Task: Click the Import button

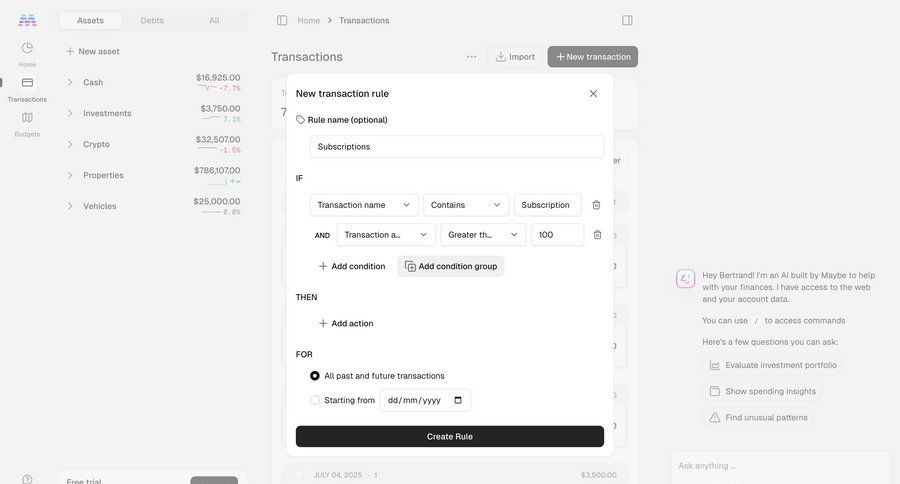Action: [x=515, y=57]
